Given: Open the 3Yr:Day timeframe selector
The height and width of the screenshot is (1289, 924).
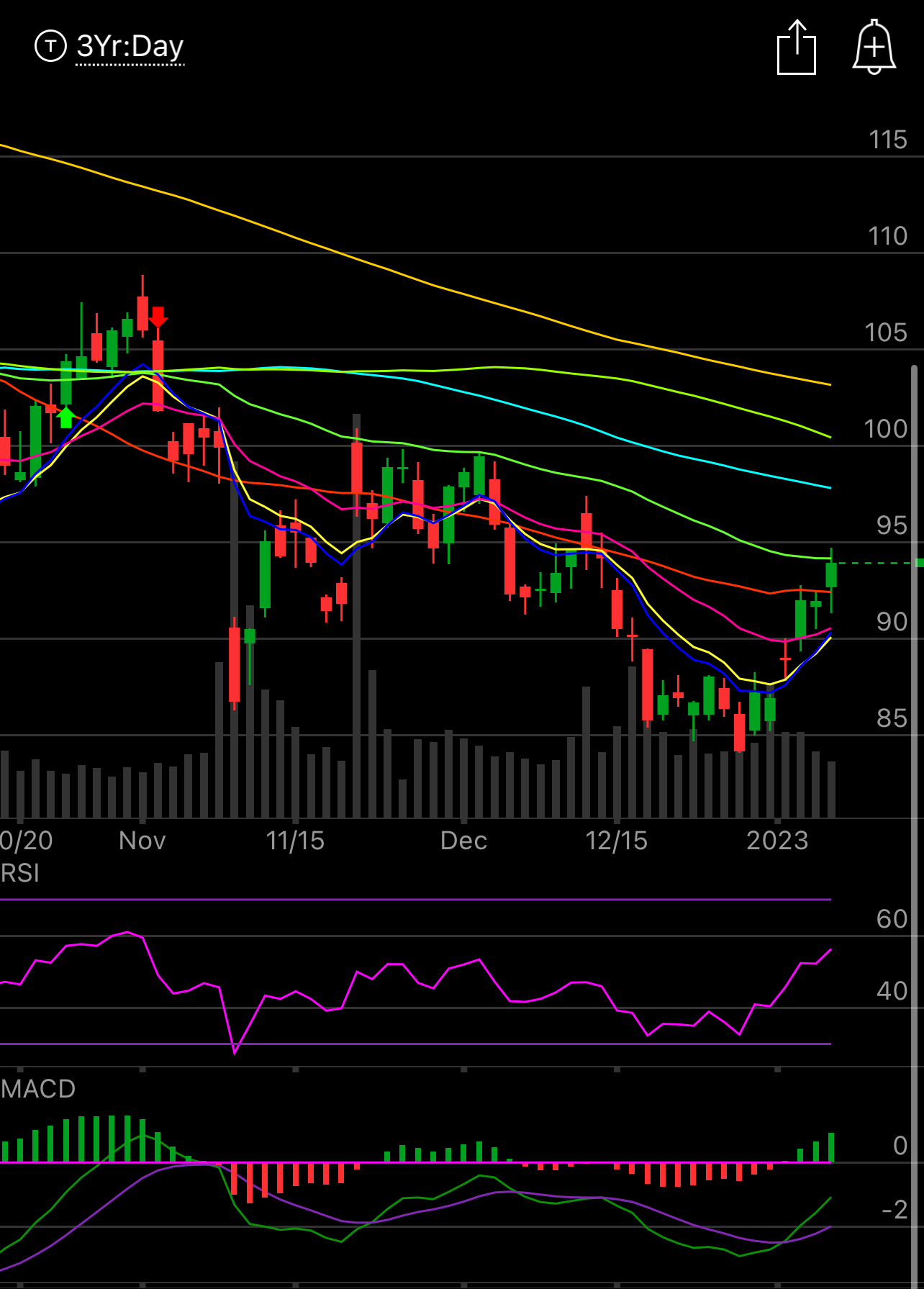Looking at the screenshot, I should click(x=130, y=47).
